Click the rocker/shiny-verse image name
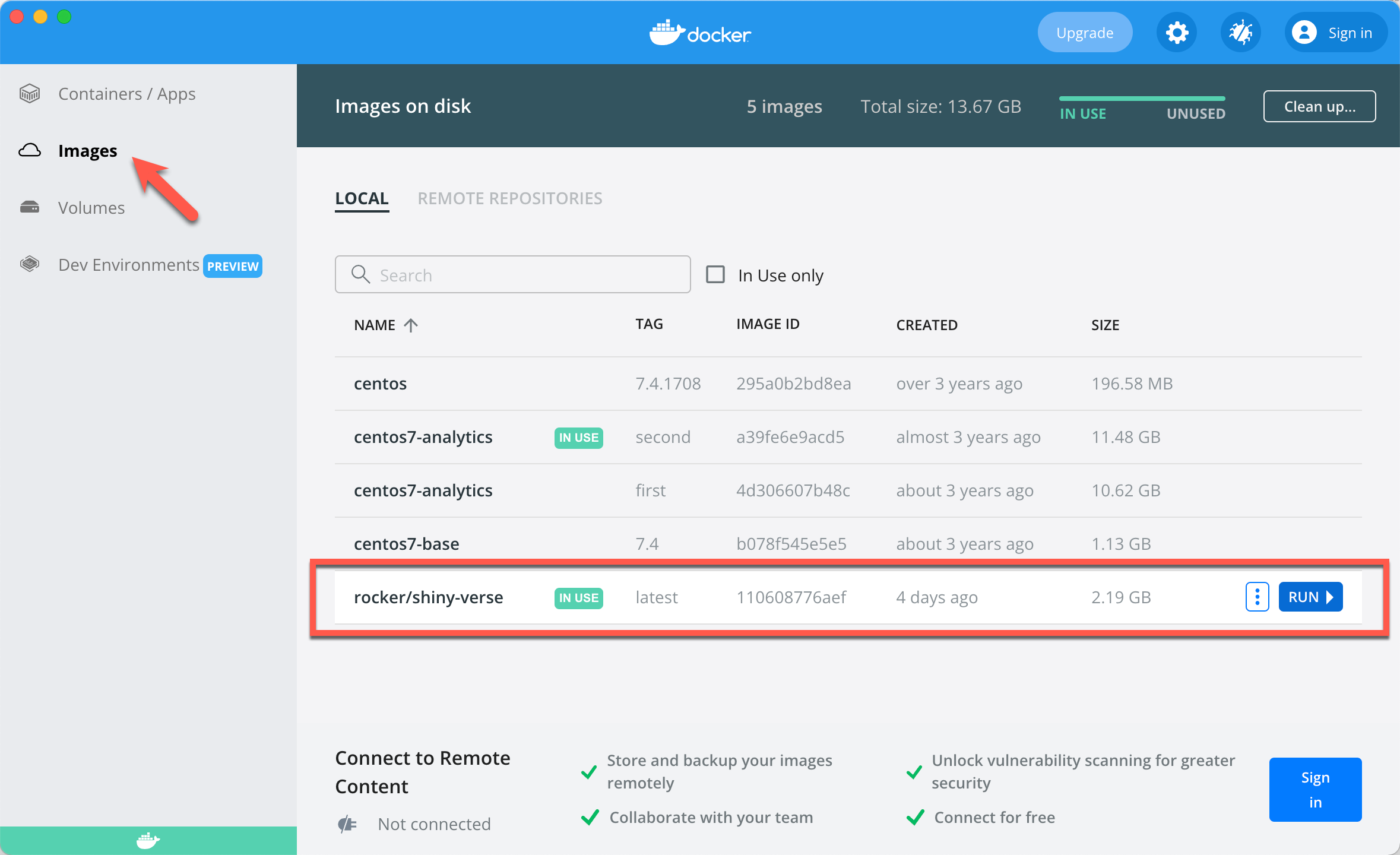Screen dimensions: 1400x855 tap(428, 597)
